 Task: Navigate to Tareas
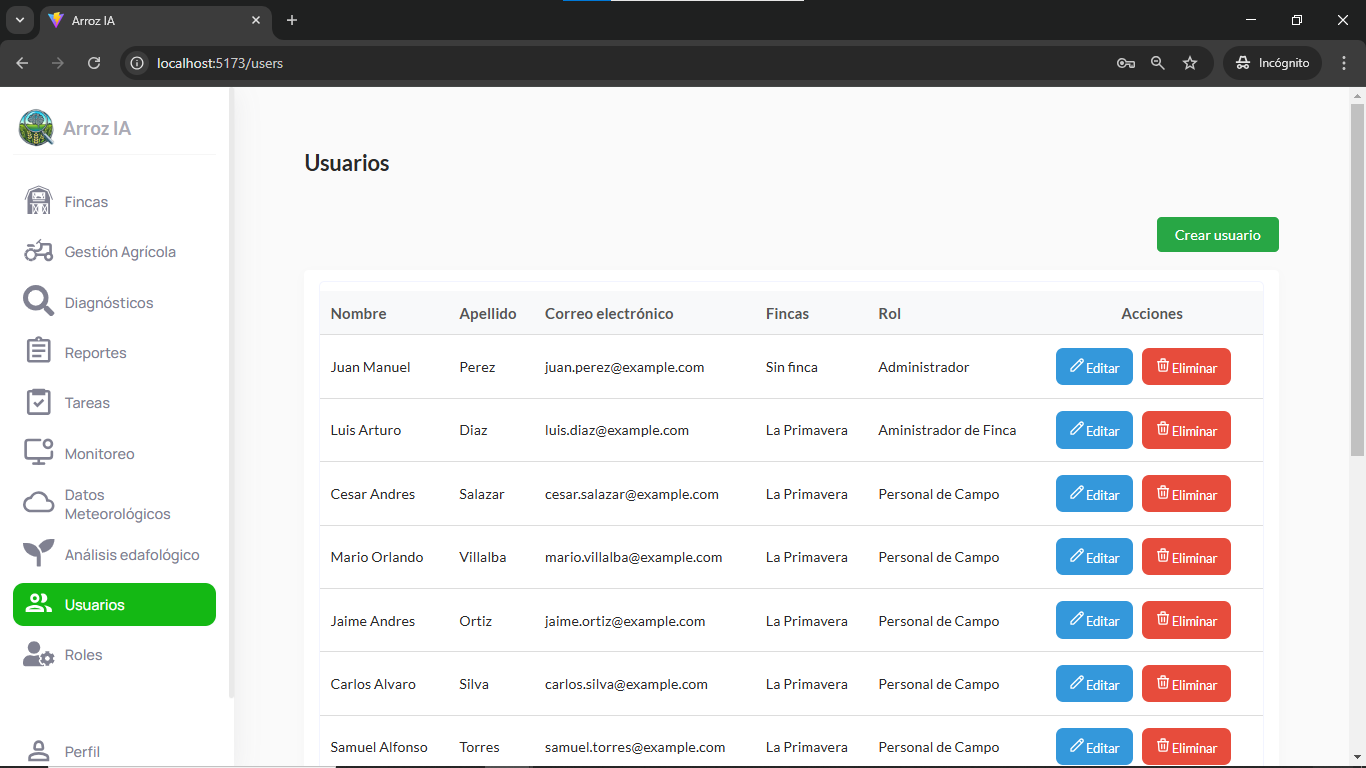click(114, 402)
